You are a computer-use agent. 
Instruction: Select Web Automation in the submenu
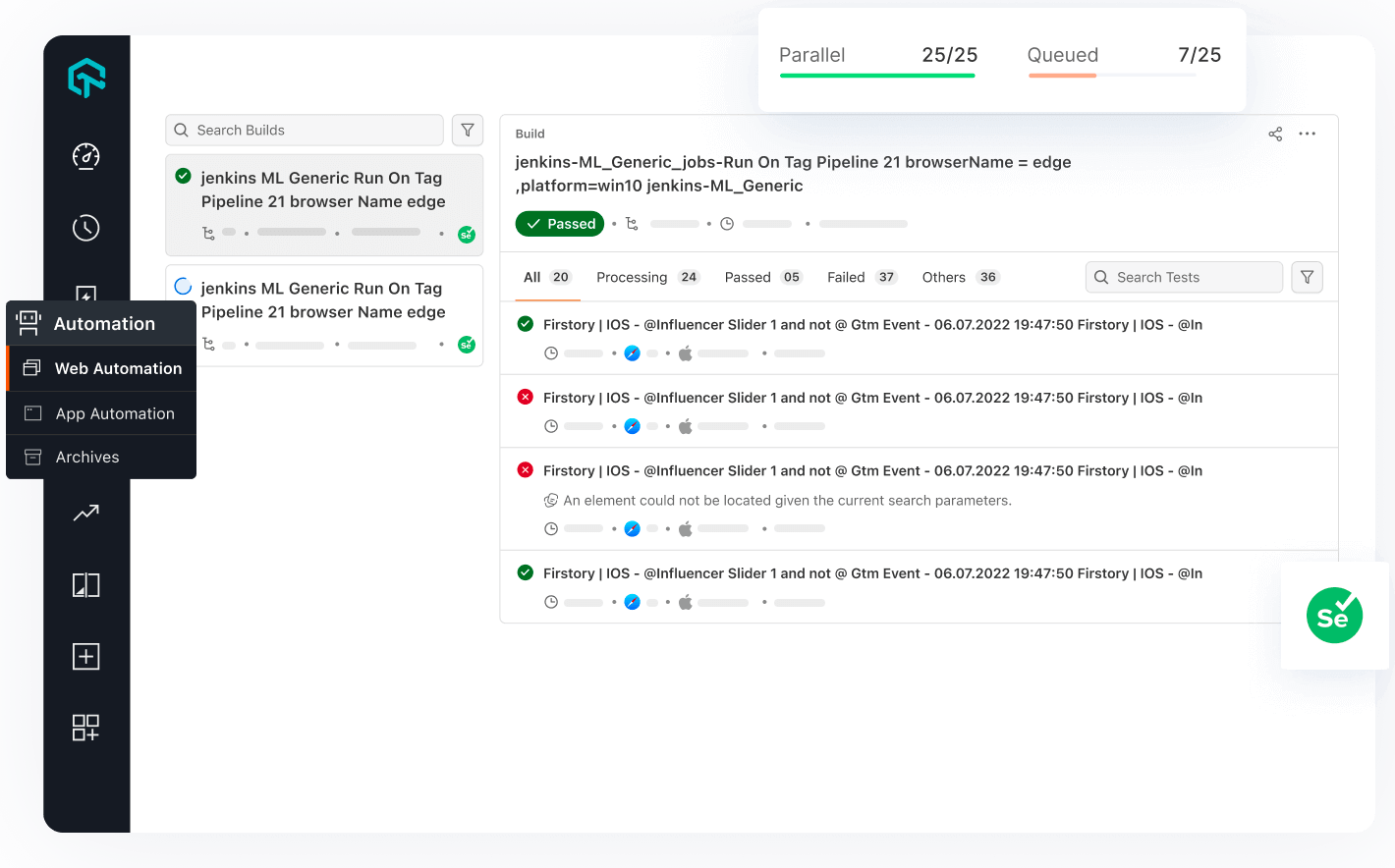coord(118,368)
